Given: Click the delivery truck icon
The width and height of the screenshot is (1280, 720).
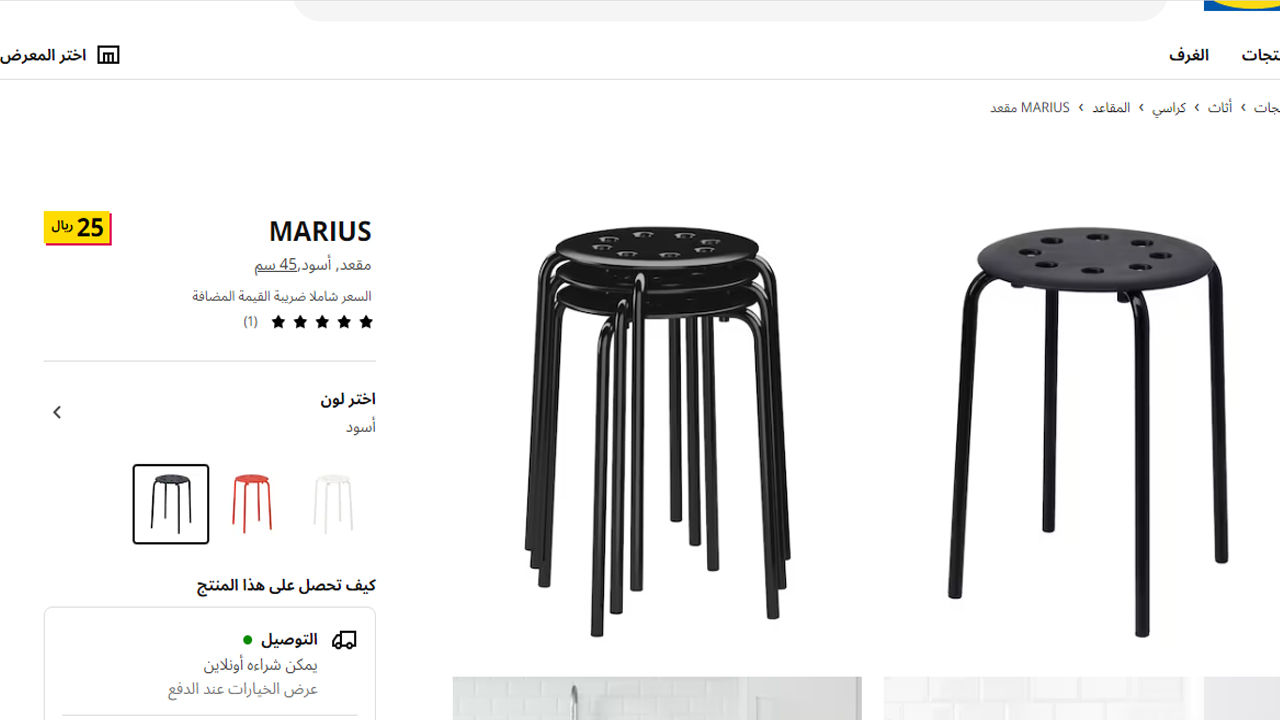Looking at the screenshot, I should [344, 640].
